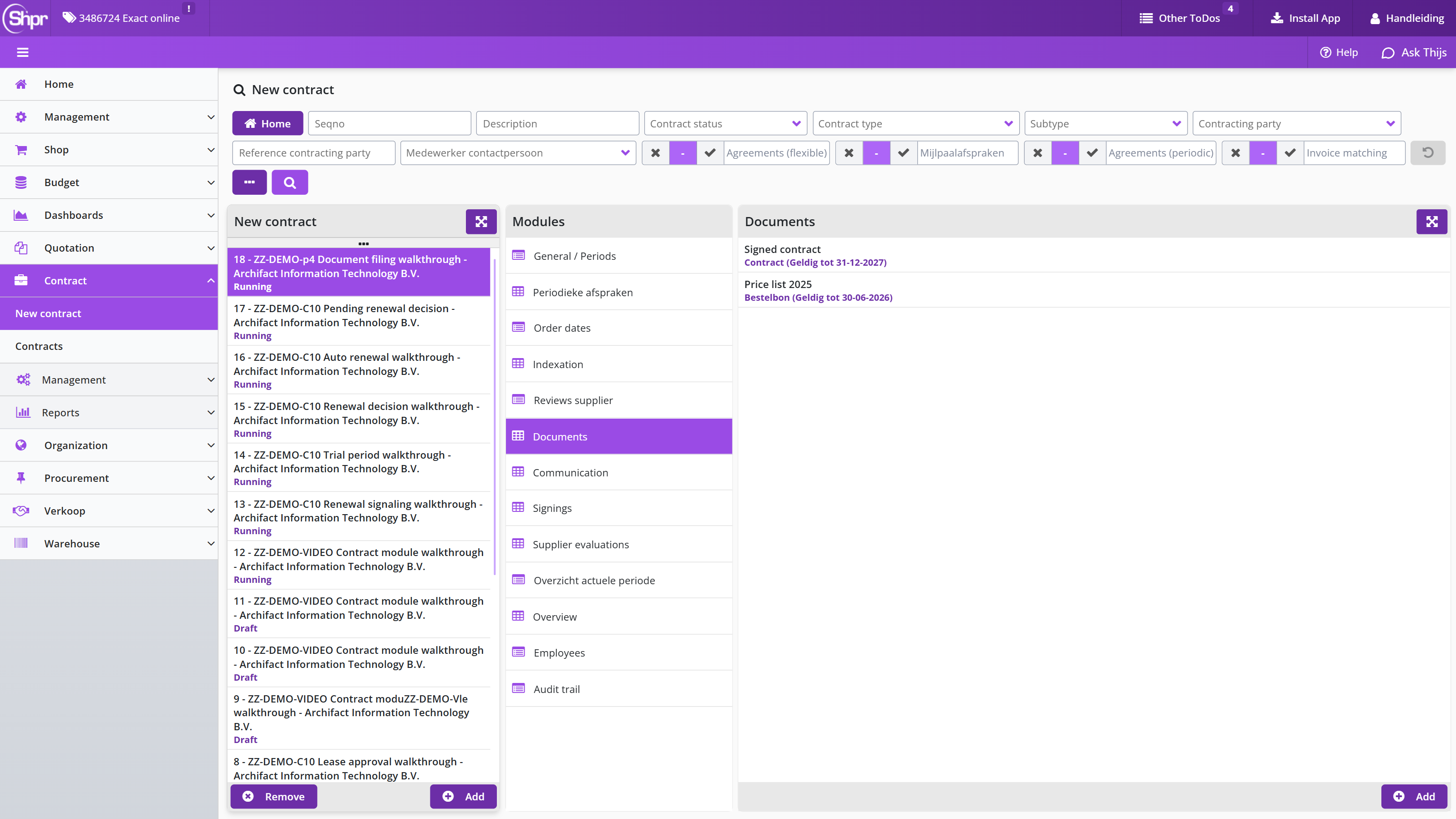Select the General / Periods module
The height and width of the screenshot is (819, 1456).
(x=618, y=256)
